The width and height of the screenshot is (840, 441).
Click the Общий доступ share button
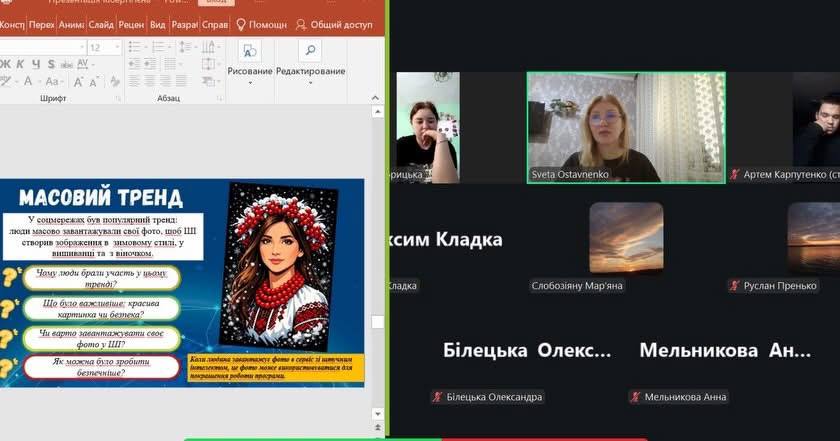(x=340, y=24)
